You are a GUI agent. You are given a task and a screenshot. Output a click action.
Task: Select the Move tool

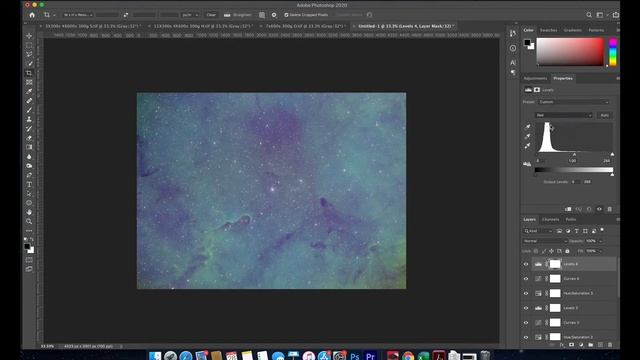pyautogui.click(x=29, y=36)
